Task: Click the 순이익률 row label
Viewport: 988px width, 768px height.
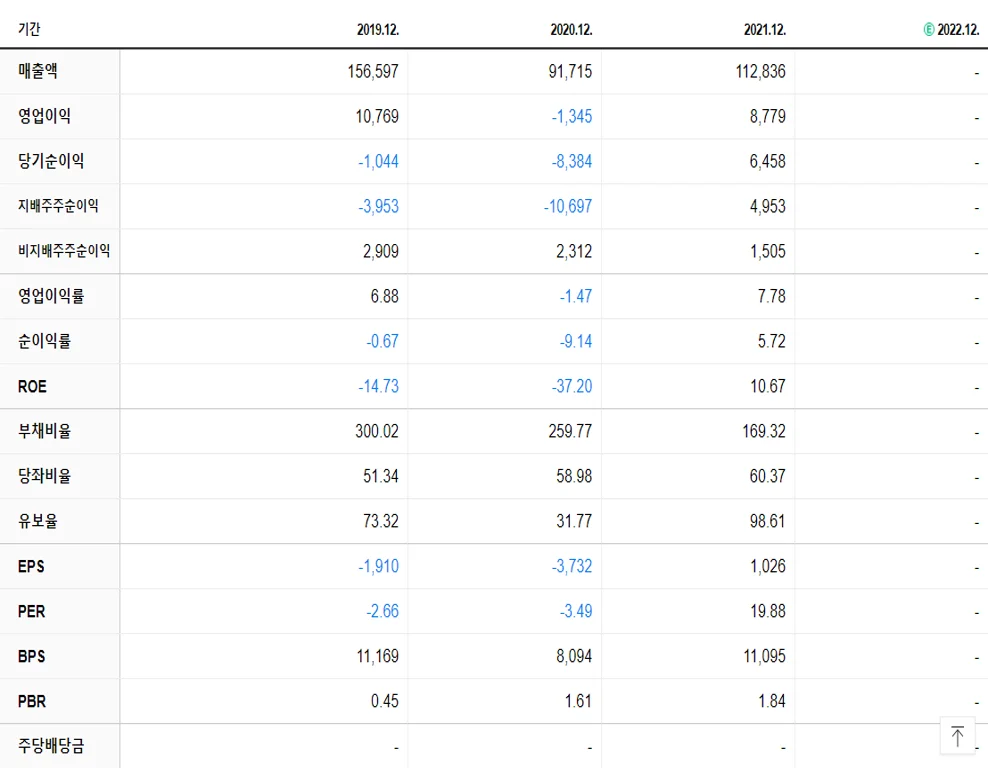Action: click(x=44, y=341)
